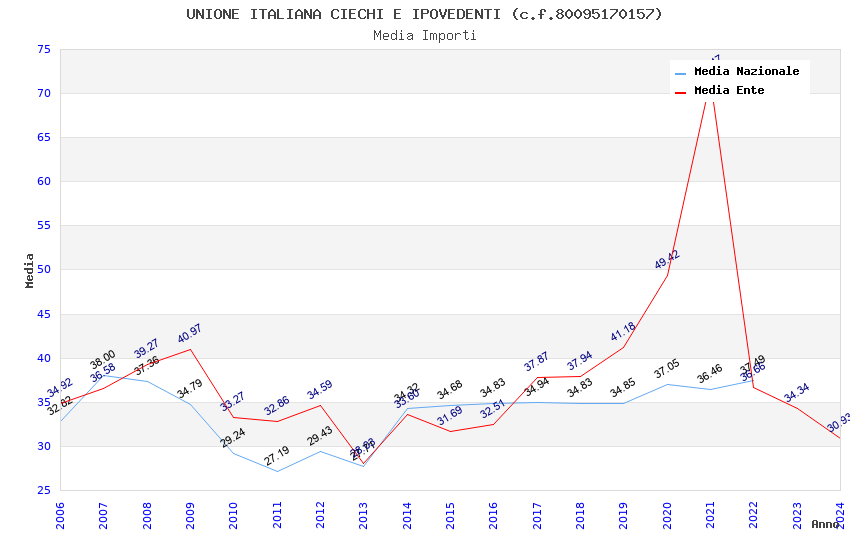Click the y-axis tick value 50
The image size is (850, 550).
[x=44, y=269]
